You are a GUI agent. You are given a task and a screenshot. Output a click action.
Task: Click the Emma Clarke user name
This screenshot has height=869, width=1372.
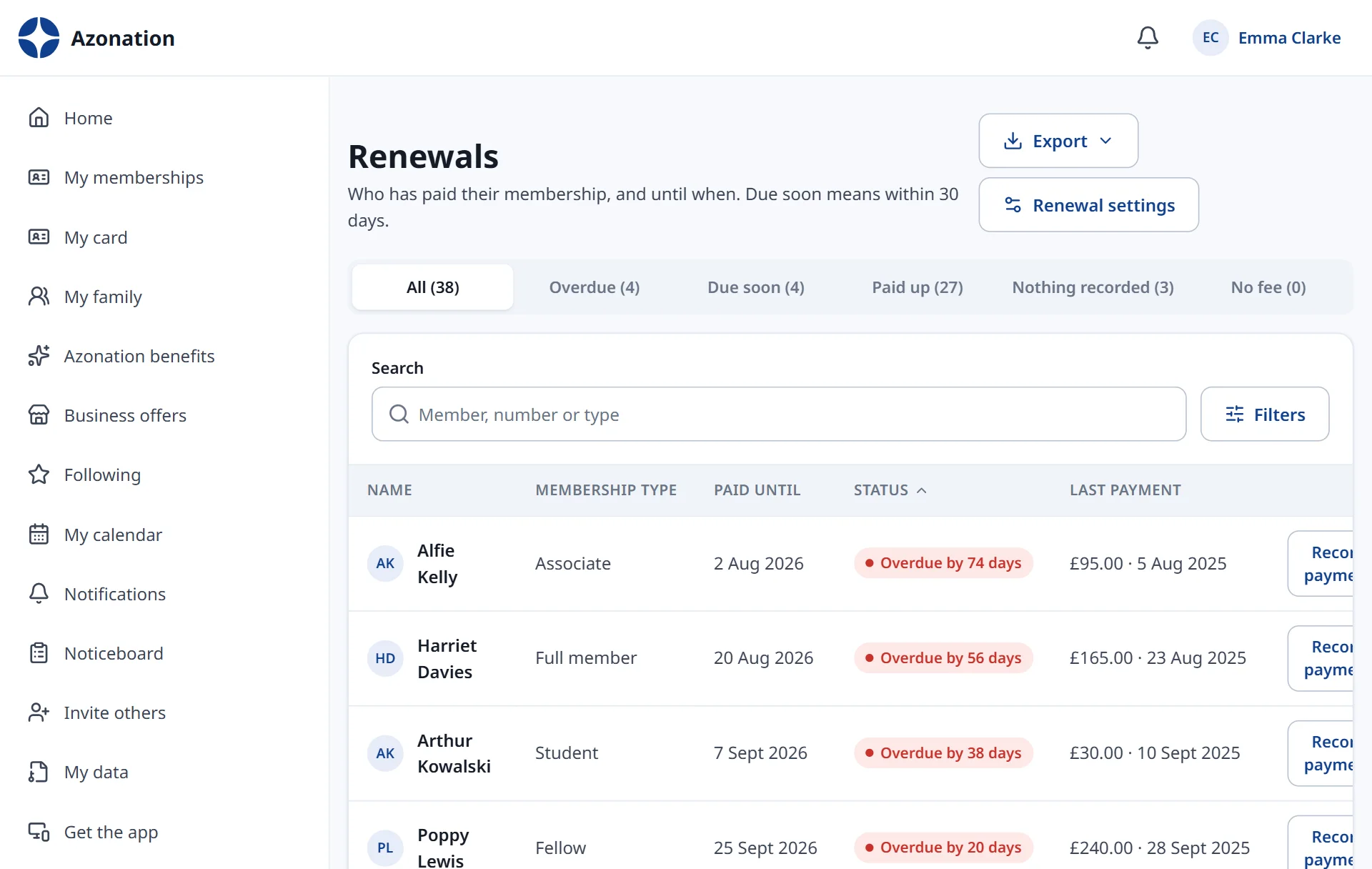point(1289,38)
